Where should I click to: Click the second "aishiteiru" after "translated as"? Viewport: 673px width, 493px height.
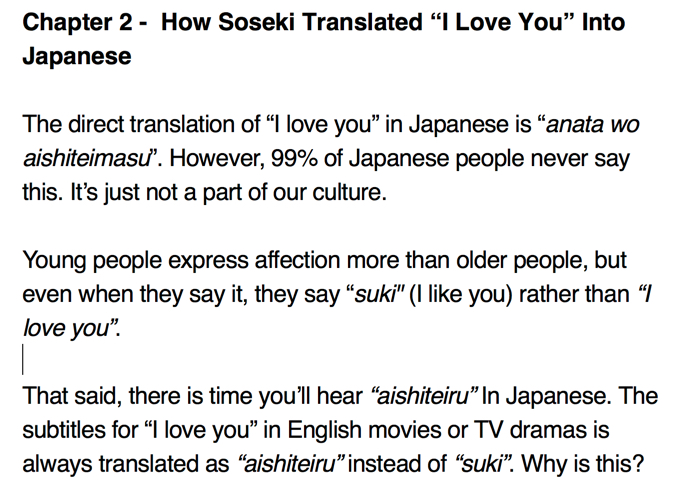click(289, 464)
